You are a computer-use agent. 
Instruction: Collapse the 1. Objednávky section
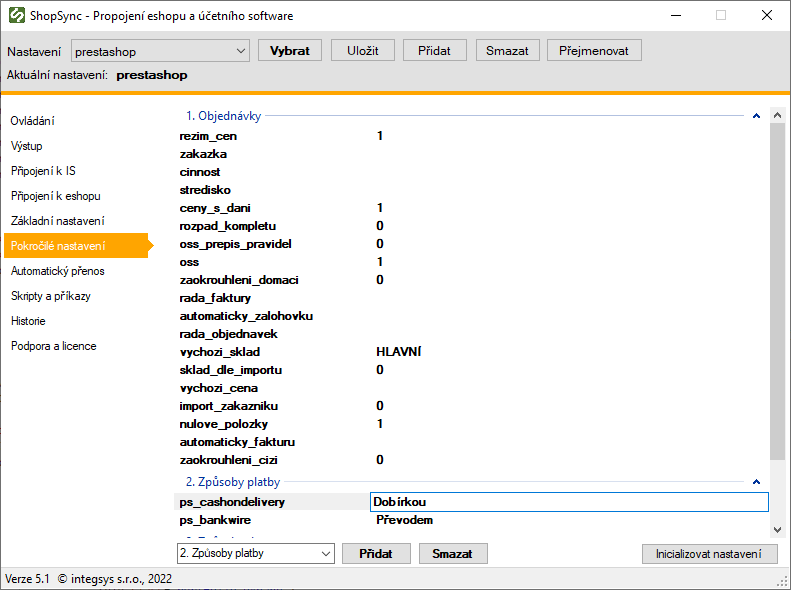pos(756,116)
